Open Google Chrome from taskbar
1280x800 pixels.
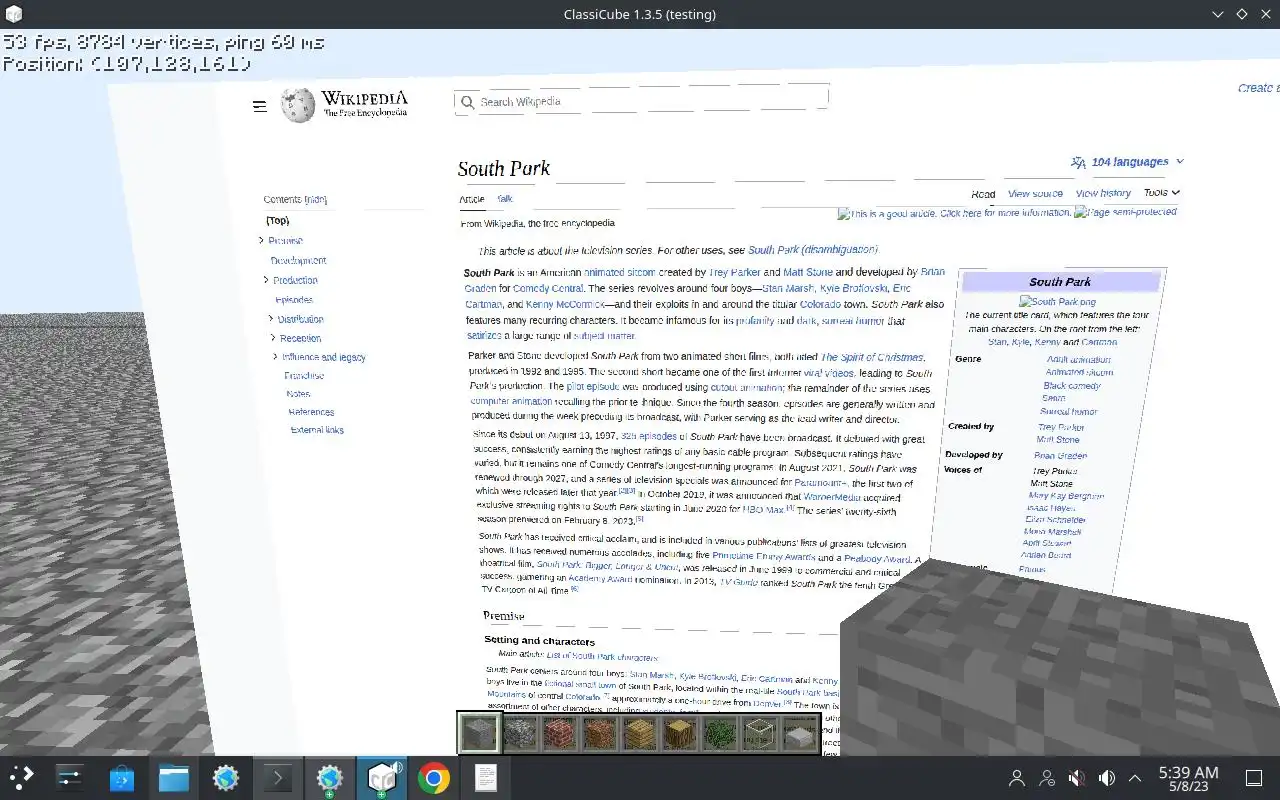pos(433,777)
